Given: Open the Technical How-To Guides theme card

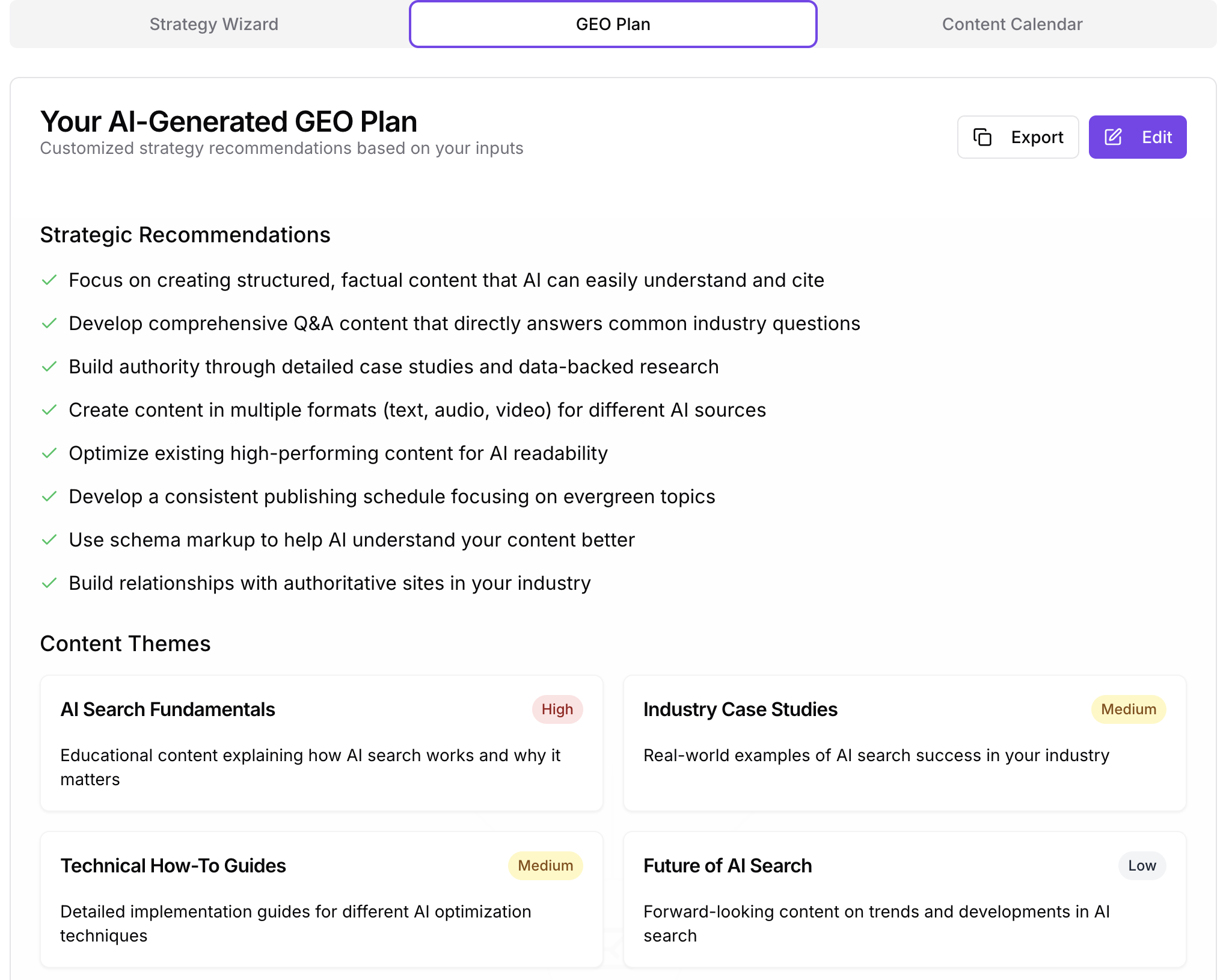Looking at the screenshot, I should 322,899.
